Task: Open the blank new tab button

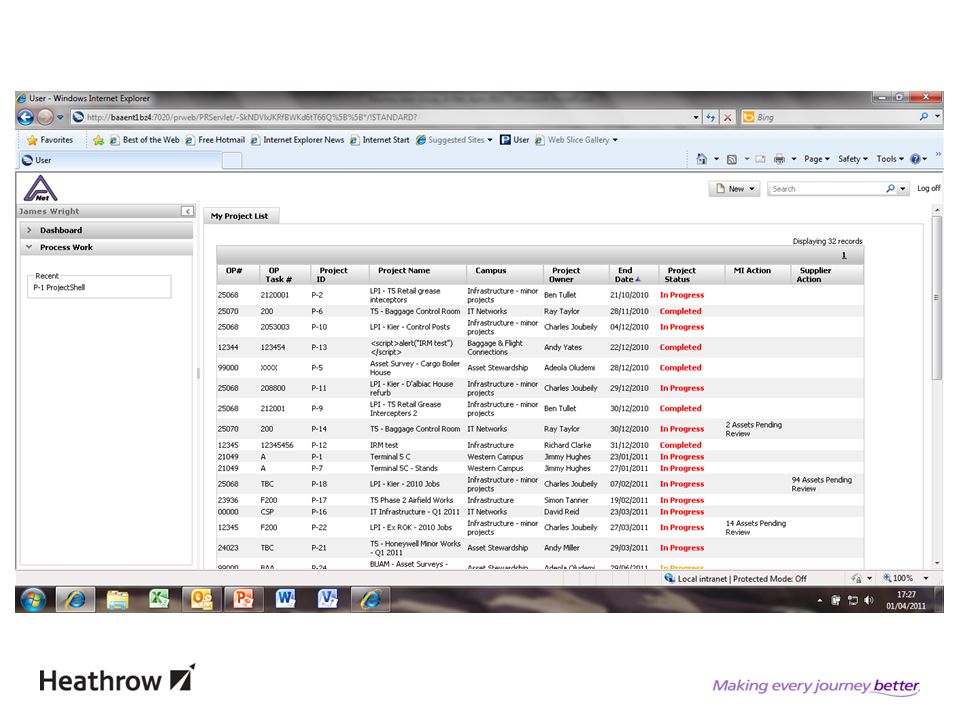Action: pos(231,160)
